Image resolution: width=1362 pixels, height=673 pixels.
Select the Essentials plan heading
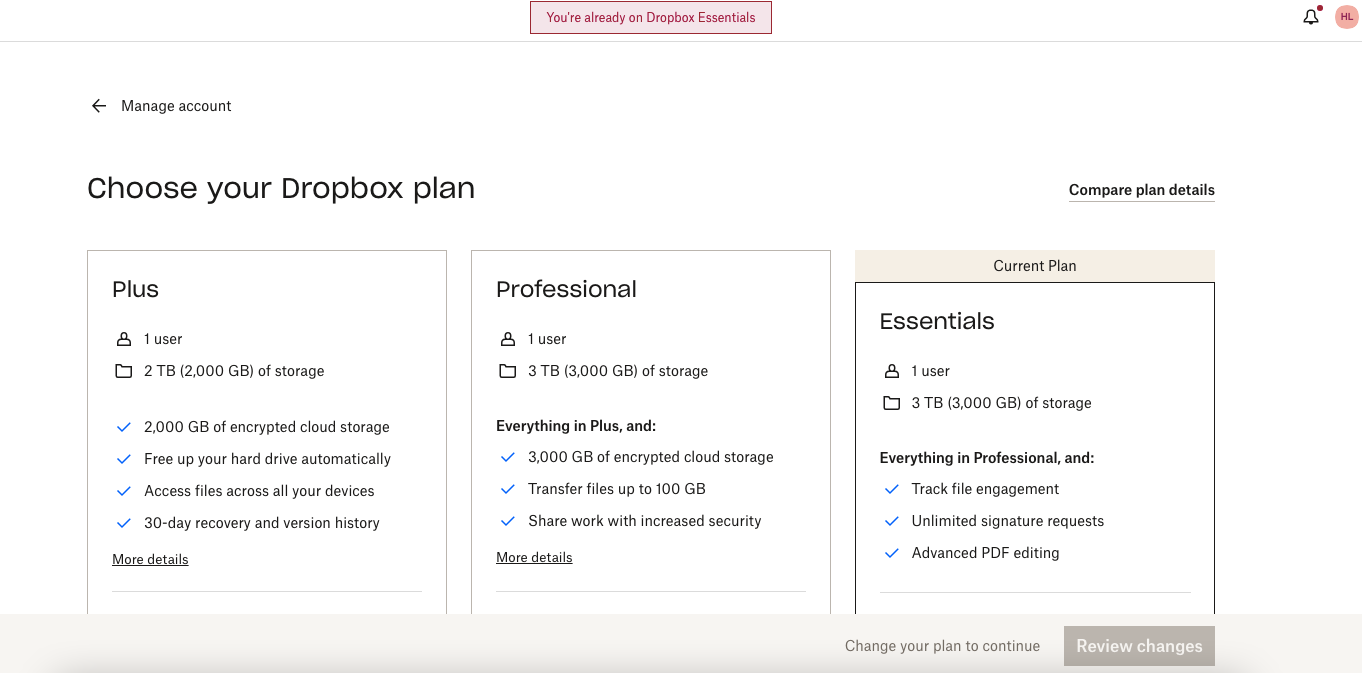click(x=937, y=321)
